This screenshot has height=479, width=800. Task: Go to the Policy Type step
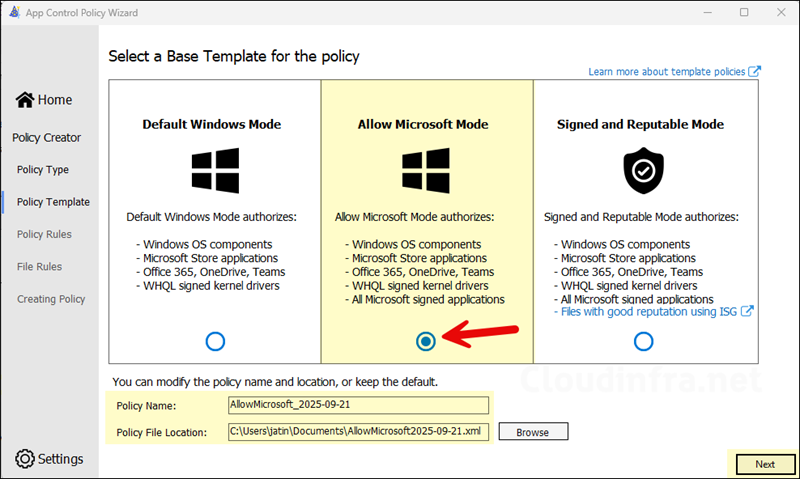[43, 170]
